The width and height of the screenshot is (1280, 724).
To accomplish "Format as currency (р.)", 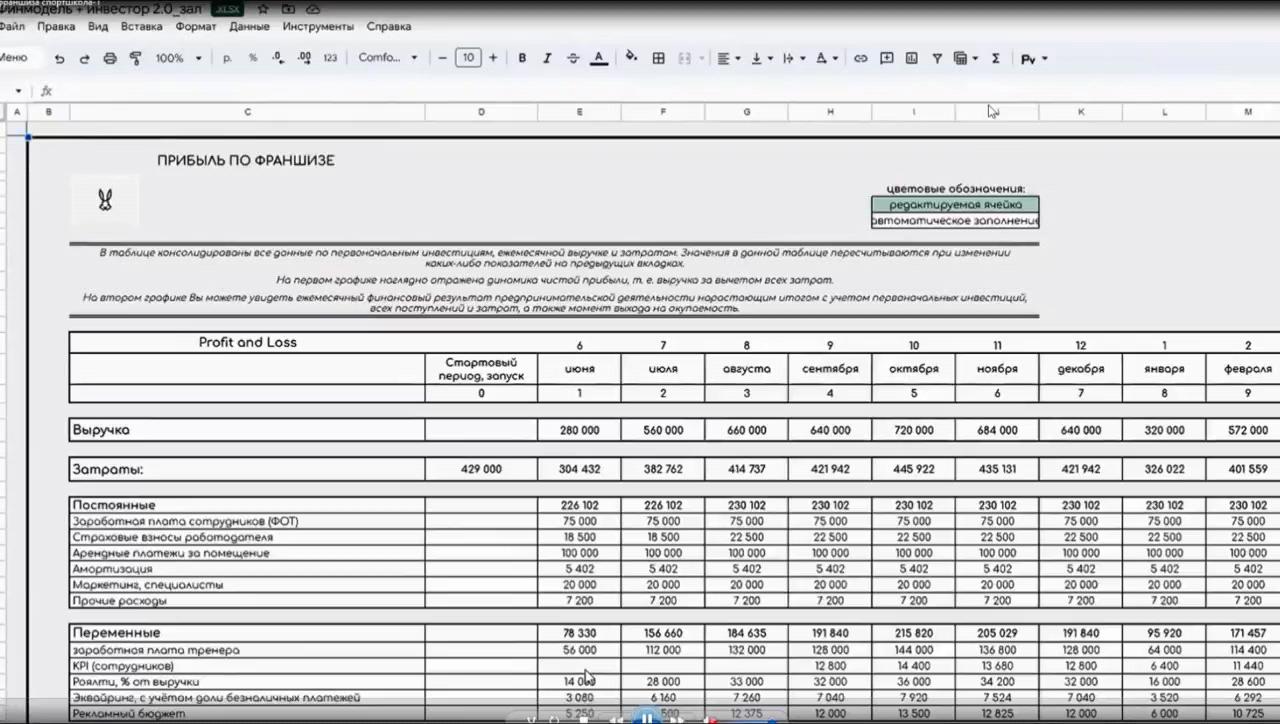I will tap(228, 58).
